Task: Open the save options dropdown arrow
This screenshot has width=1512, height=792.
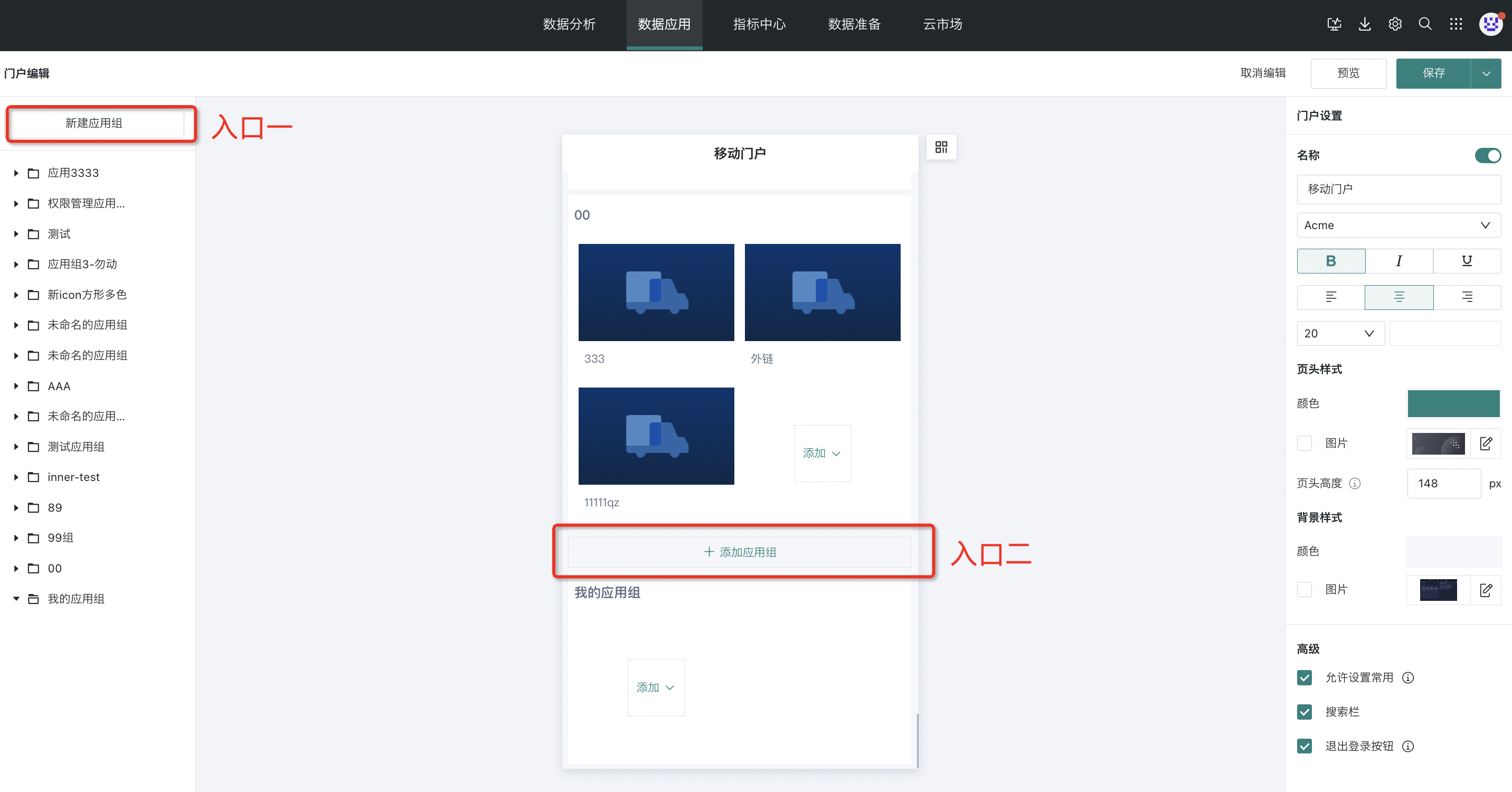Action: click(1486, 73)
